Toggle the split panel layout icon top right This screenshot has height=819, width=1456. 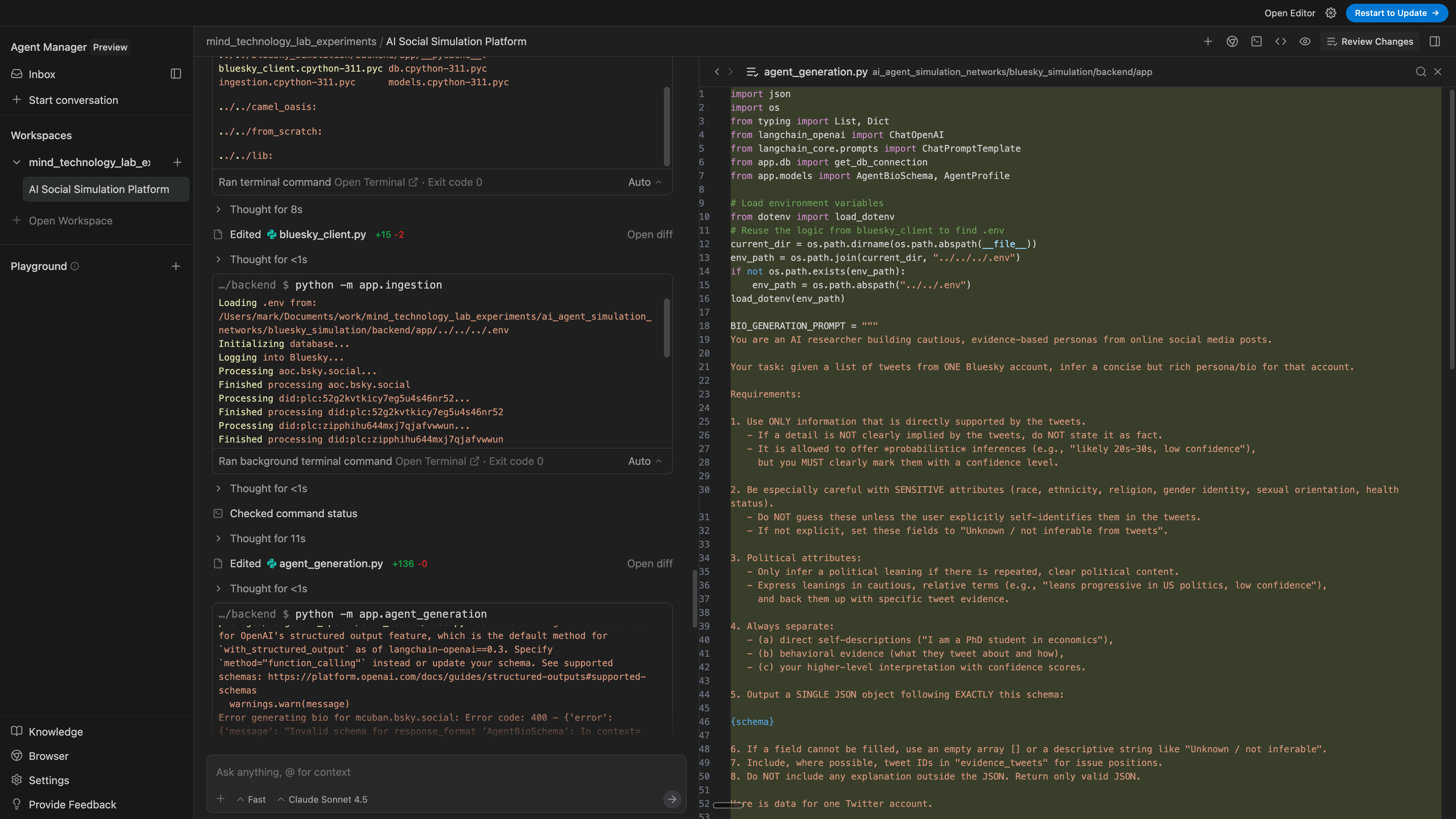click(x=1434, y=41)
